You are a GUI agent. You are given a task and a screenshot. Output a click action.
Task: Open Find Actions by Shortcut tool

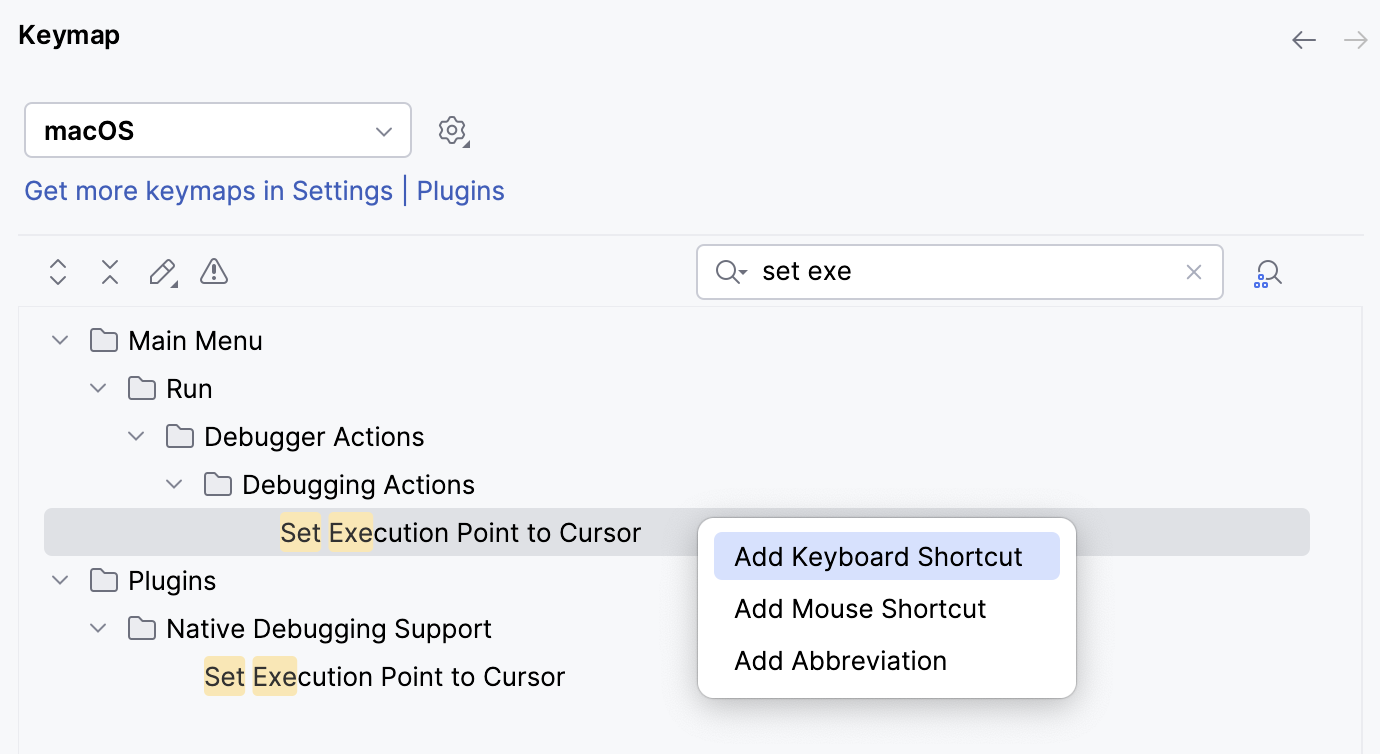[x=1267, y=272]
